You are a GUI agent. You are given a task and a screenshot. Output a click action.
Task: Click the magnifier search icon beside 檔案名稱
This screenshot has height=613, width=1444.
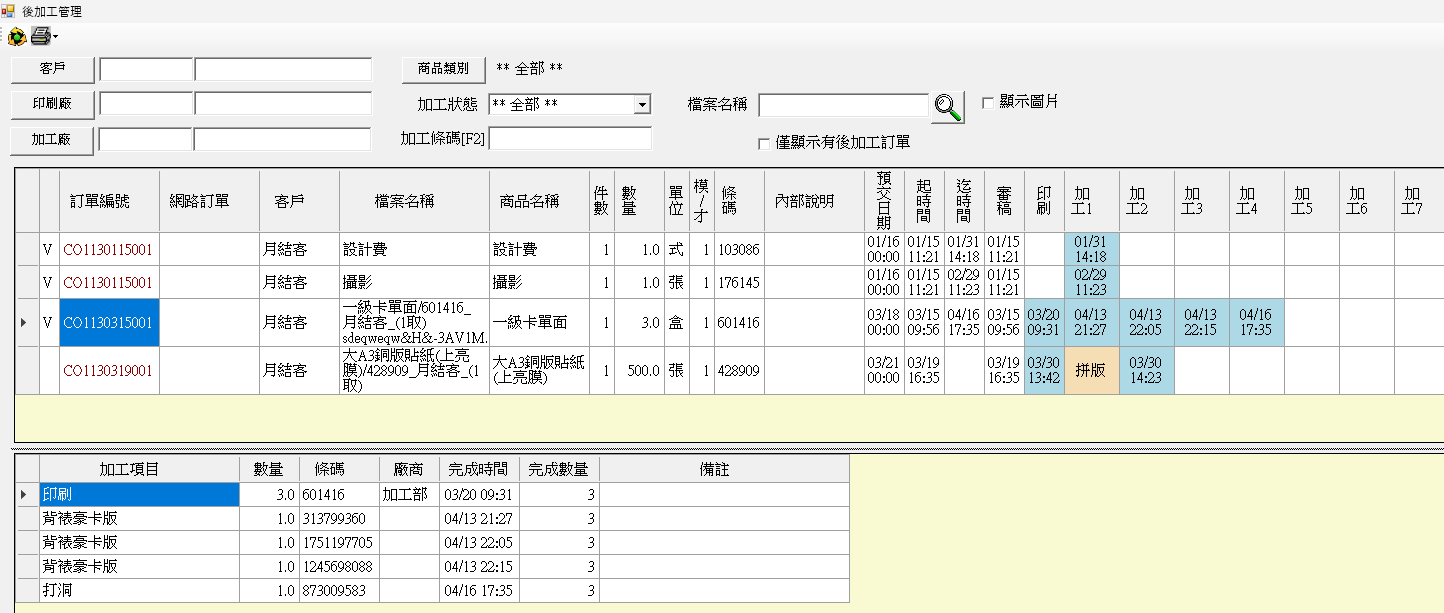(x=948, y=107)
